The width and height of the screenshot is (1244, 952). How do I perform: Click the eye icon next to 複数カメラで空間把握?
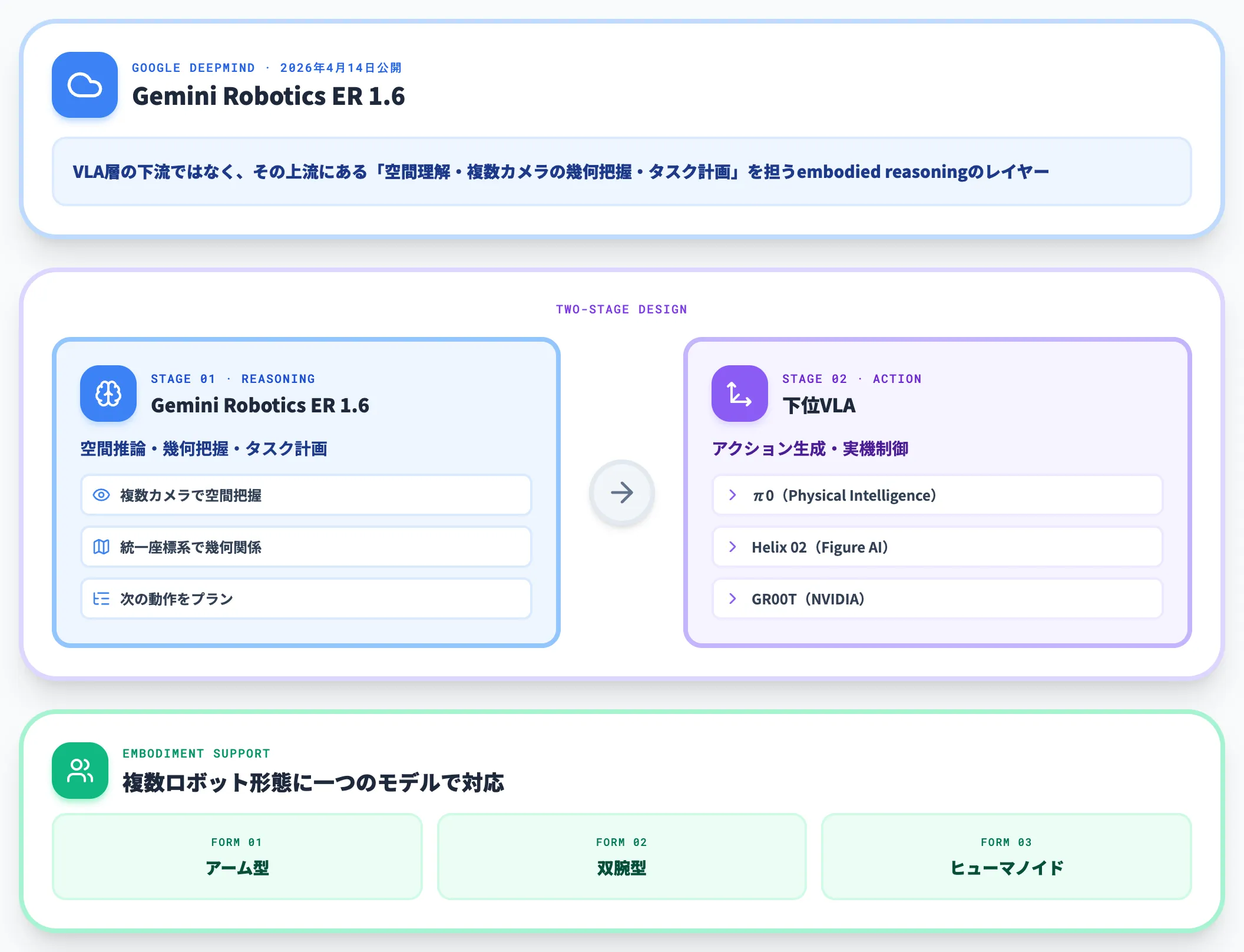[101, 495]
